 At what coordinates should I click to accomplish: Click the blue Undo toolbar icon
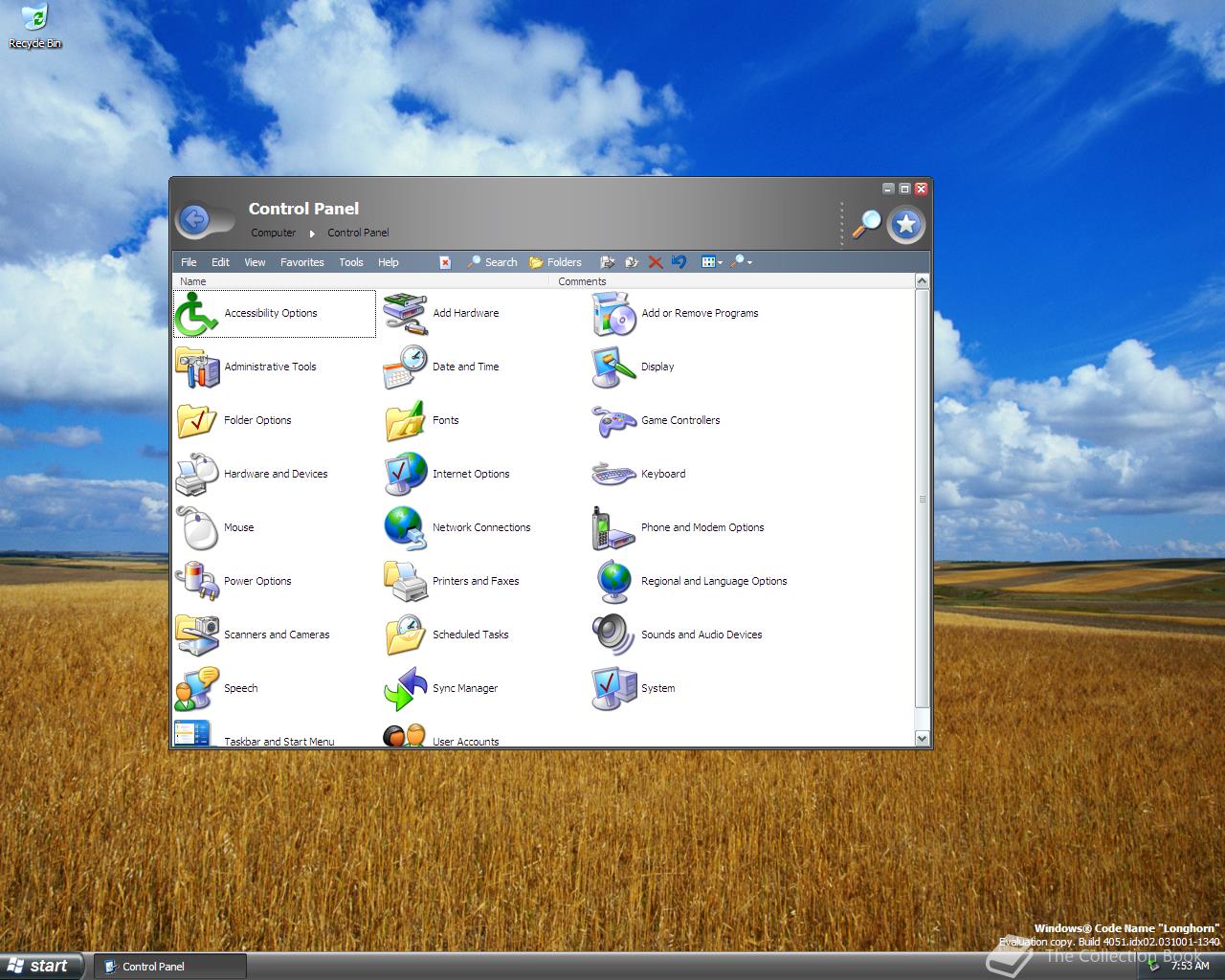[679, 262]
